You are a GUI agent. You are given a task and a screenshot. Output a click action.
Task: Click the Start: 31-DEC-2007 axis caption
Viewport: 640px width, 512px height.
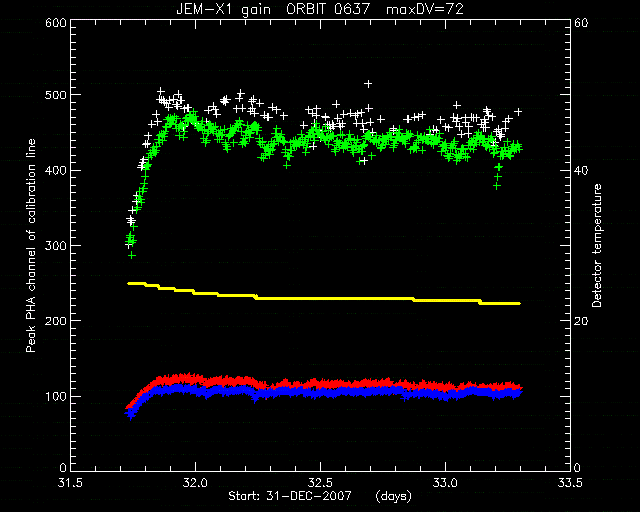coord(290,496)
